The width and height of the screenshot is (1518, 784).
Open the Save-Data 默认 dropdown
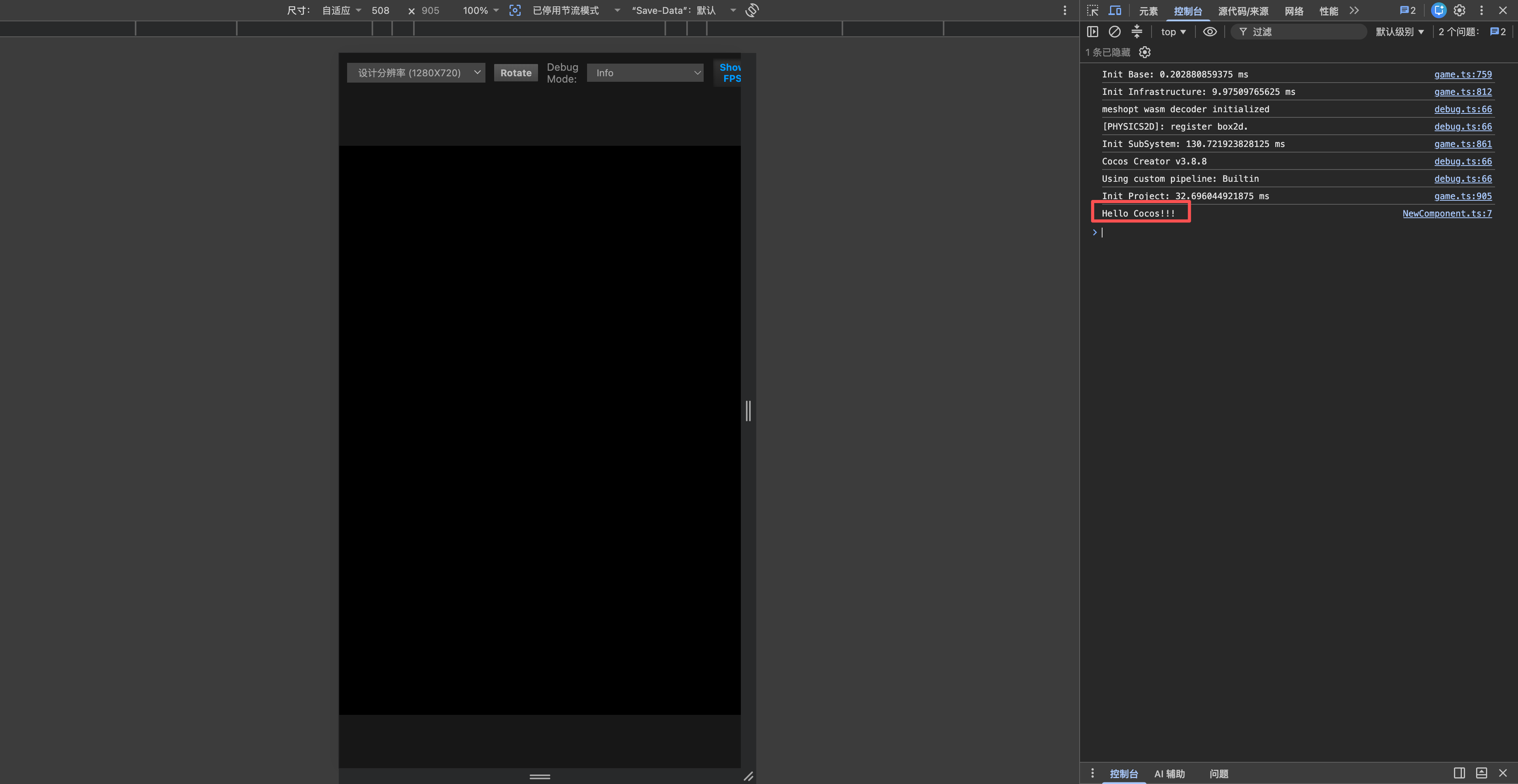tap(683, 11)
